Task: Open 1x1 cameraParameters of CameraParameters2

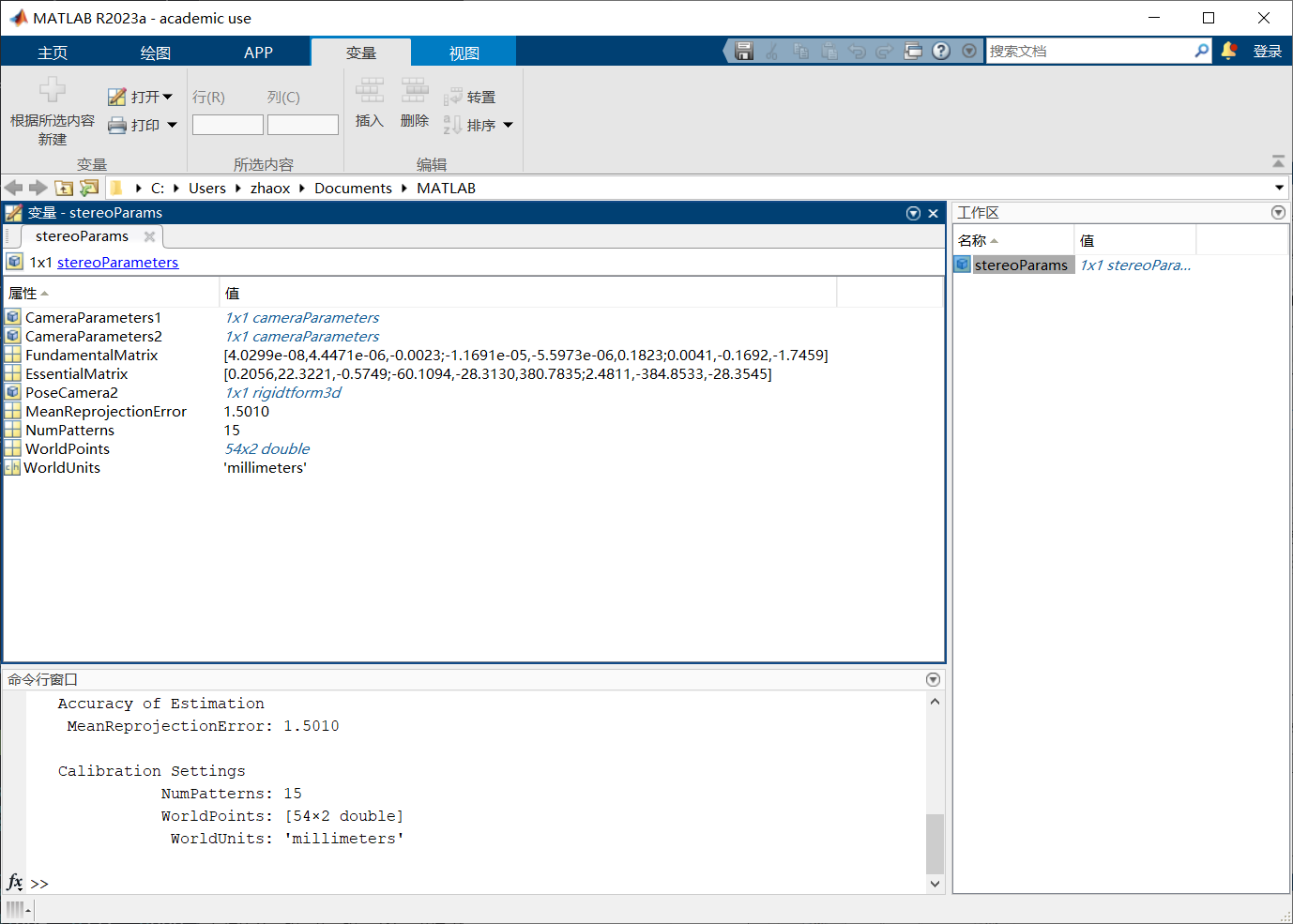Action: point(302,336)
